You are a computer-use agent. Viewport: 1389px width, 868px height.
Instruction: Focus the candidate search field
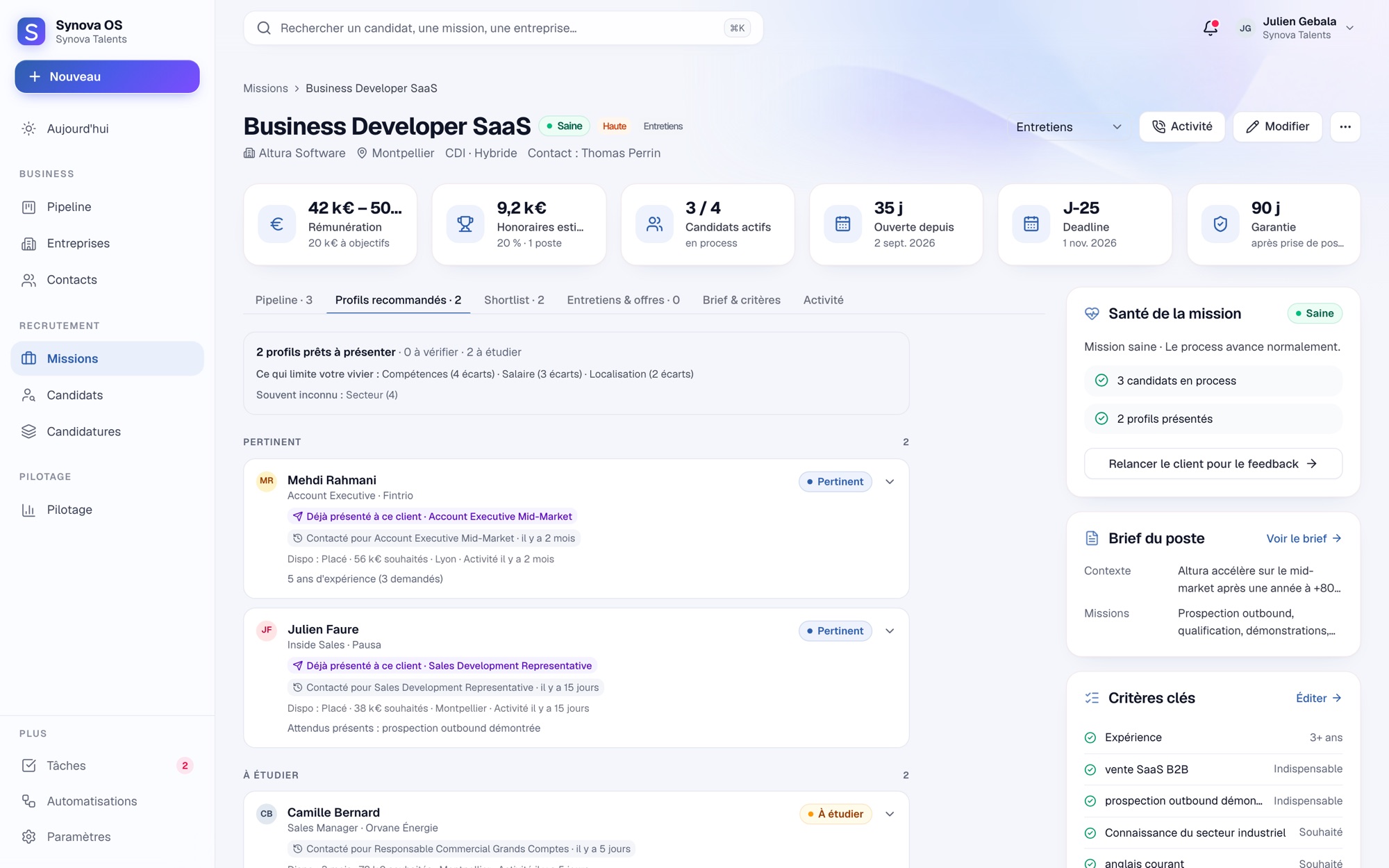click(x=503, y=28)
